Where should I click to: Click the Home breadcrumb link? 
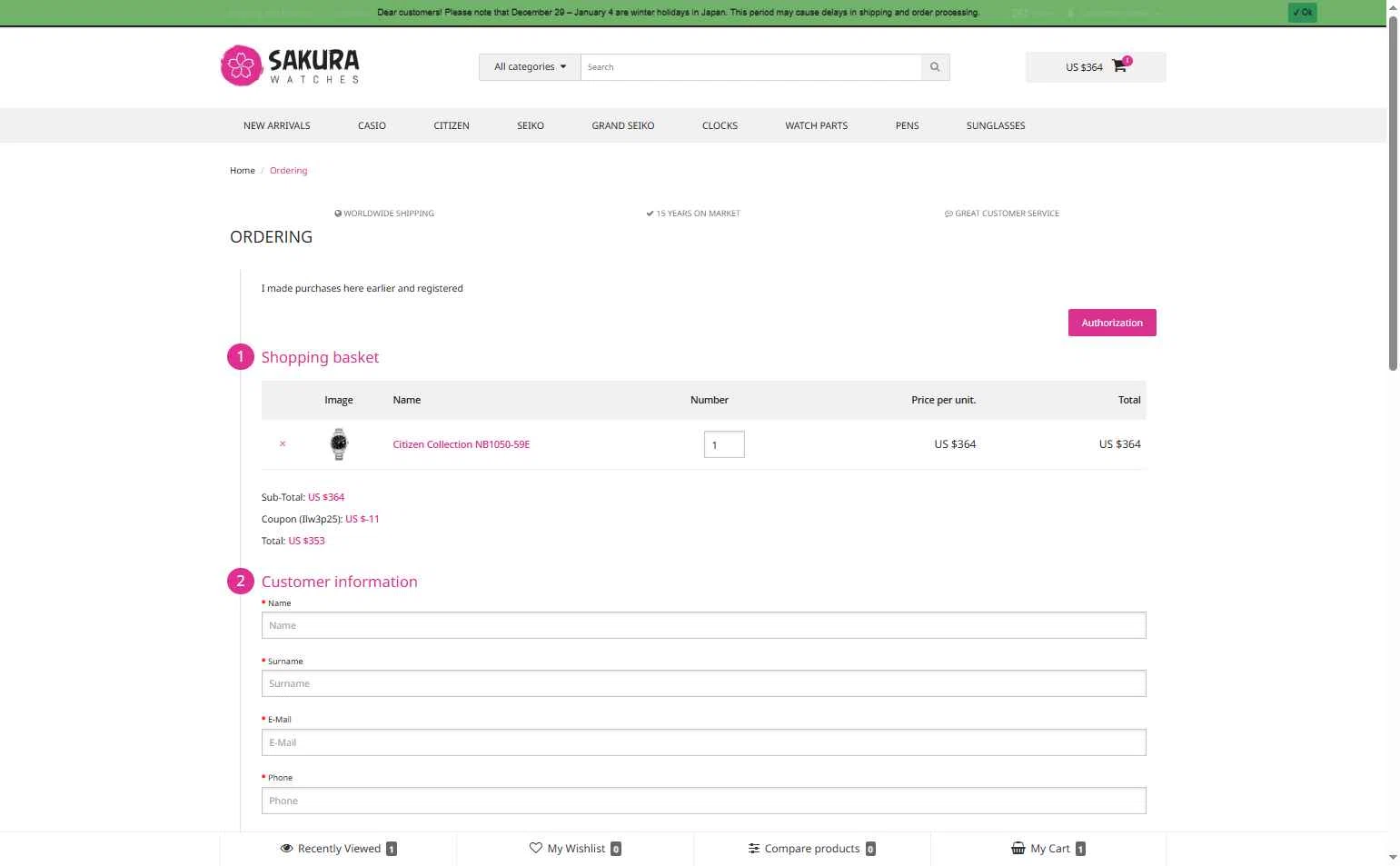tap(243, 171)
